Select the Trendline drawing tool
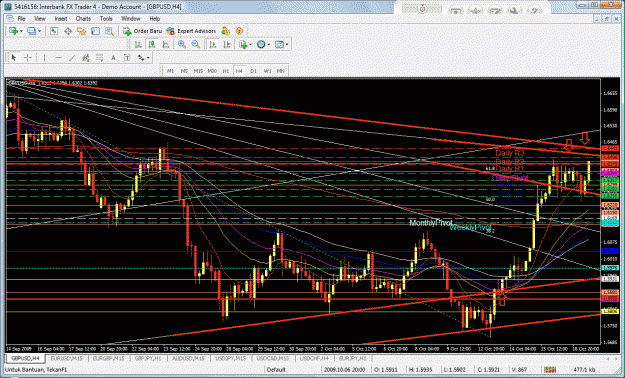 click(x=72, y=58)
